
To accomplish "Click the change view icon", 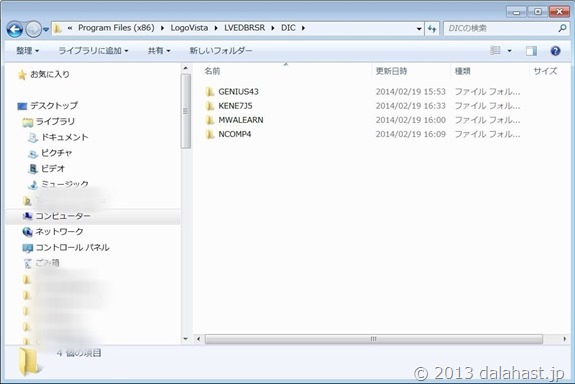I will (x=495, y=51).
